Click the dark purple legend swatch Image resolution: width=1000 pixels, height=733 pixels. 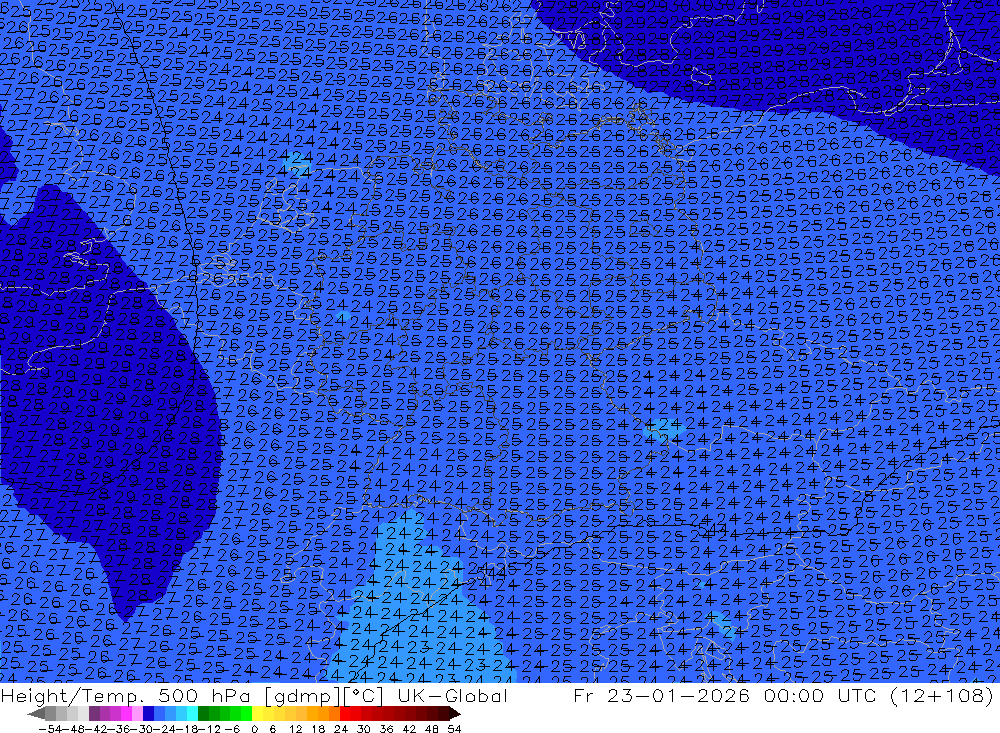[x=94, y=713]
